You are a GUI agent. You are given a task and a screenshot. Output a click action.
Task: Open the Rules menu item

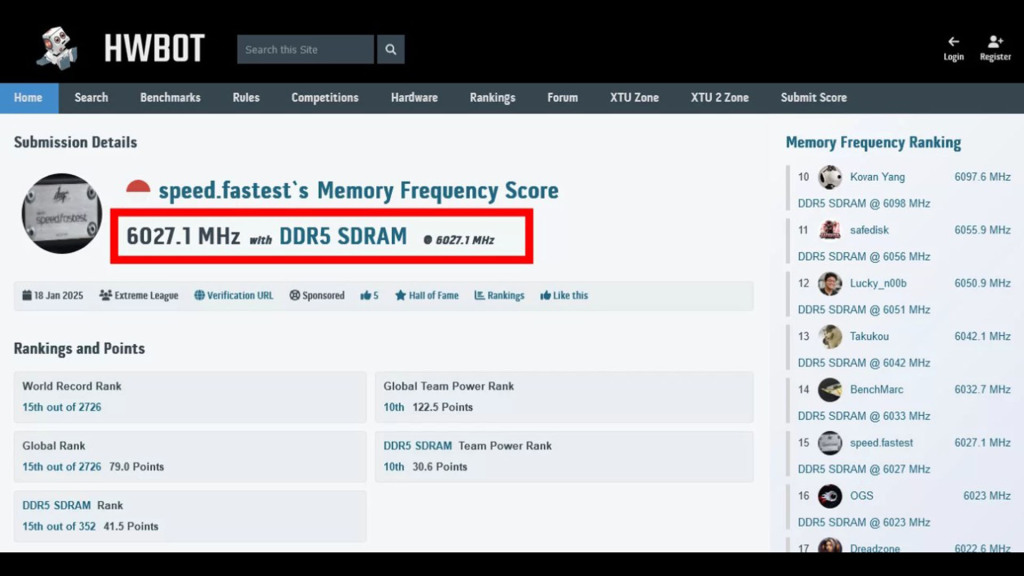tap(246, 98)
